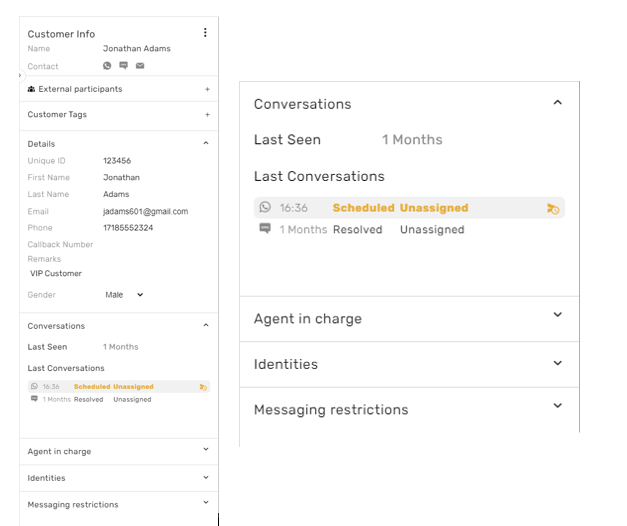
Task: Click the enlarged Last Conversations heading
Action: [319, 176]
